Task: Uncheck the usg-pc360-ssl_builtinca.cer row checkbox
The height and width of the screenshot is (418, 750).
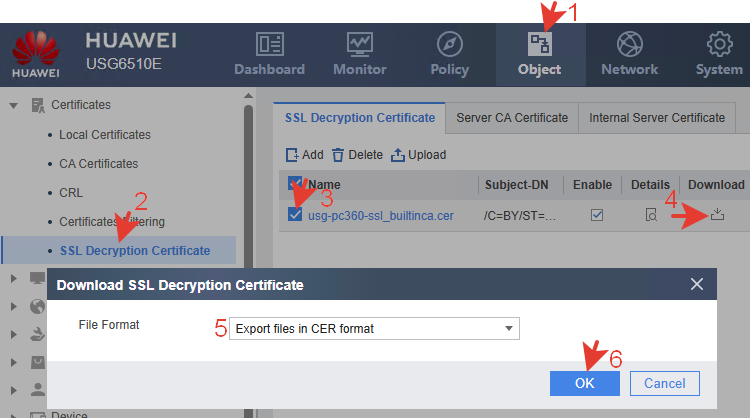Action: (295, 215)
